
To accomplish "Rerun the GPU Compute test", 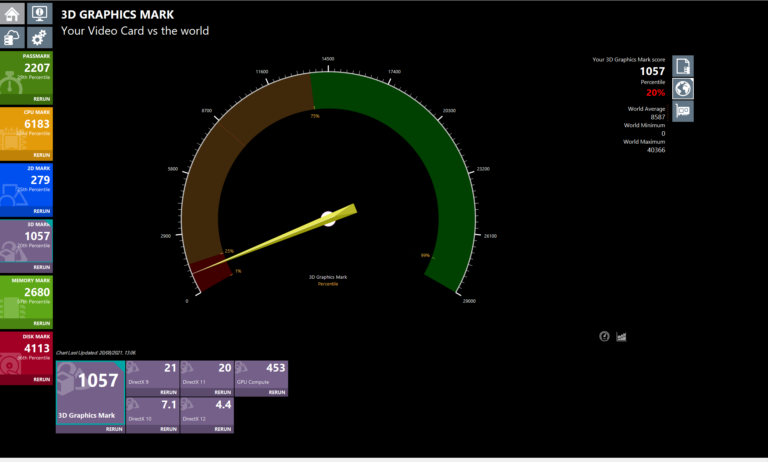I will click(x=277, y=393).
